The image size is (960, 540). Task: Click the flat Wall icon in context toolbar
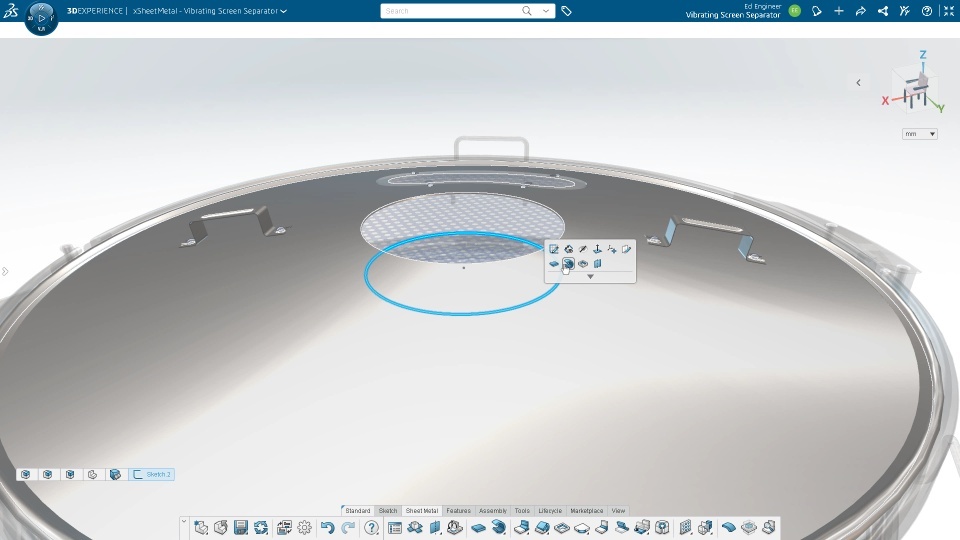pyautogui.click(x=553, y=264)
